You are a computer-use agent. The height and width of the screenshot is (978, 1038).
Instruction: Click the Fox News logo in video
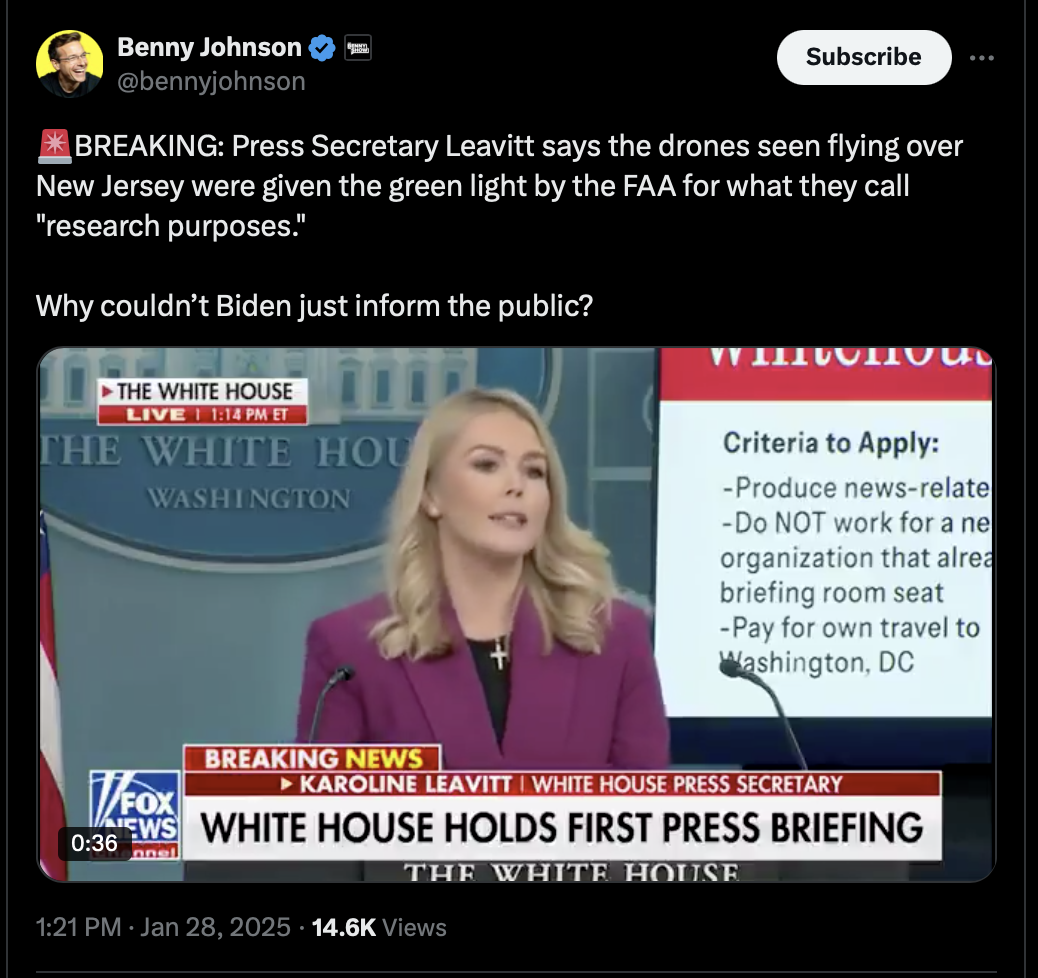point(136,815)
